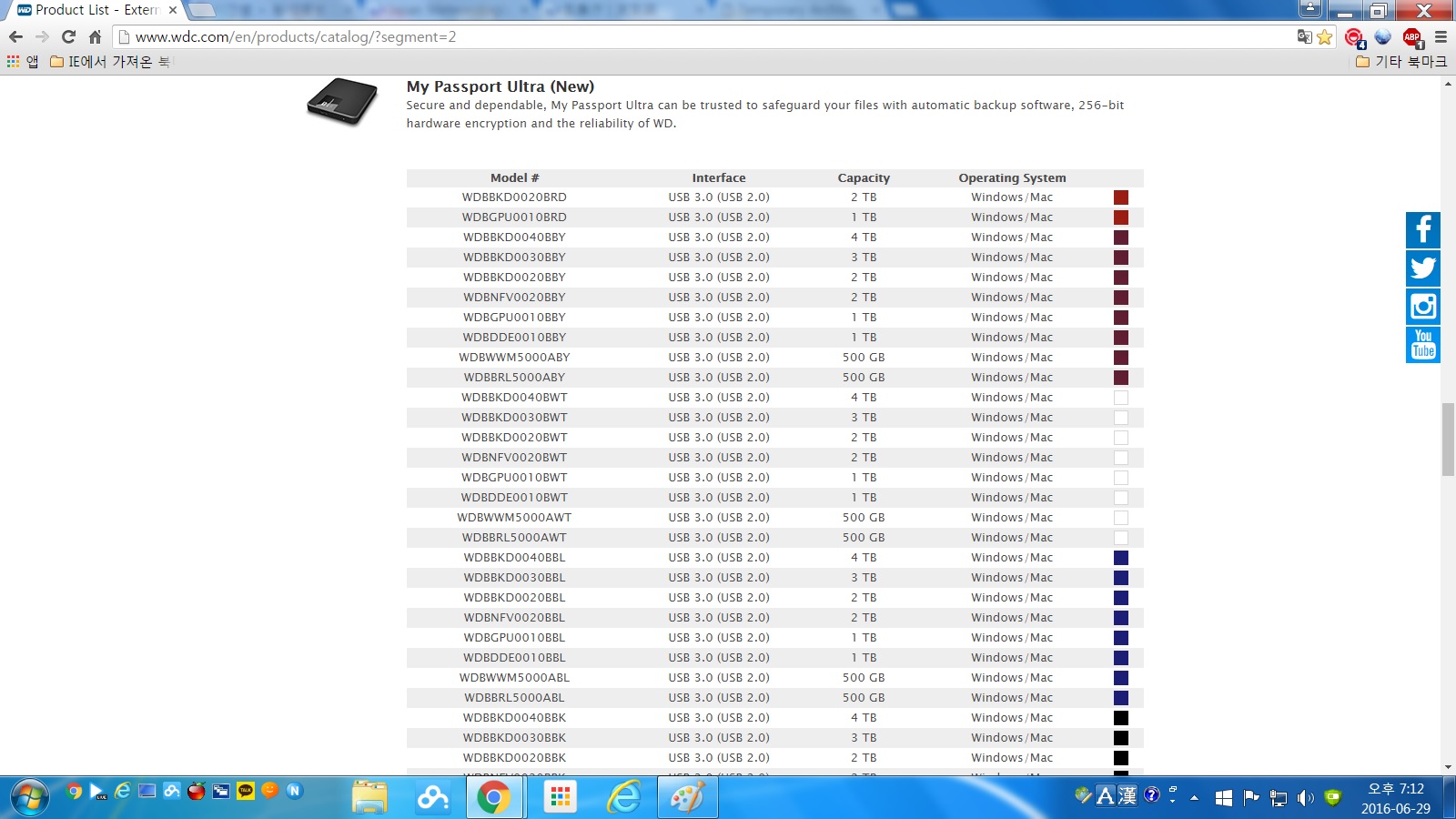Click the Interface column header
1456x819 pixels.
(x=719, y=178)
